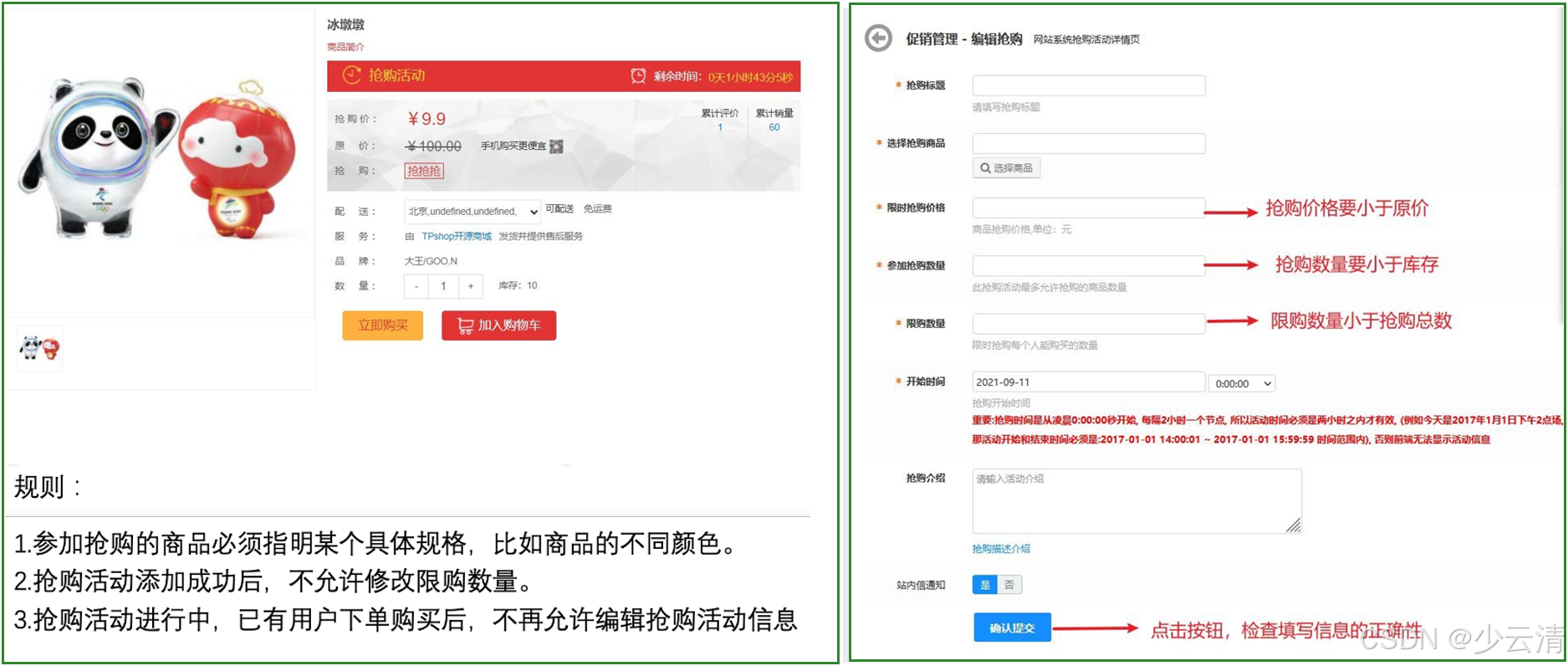Click the 限时抢购价格 input field
Image resolution: width=1568 pixels, height=666 pixels.
tap(1088, 207)
